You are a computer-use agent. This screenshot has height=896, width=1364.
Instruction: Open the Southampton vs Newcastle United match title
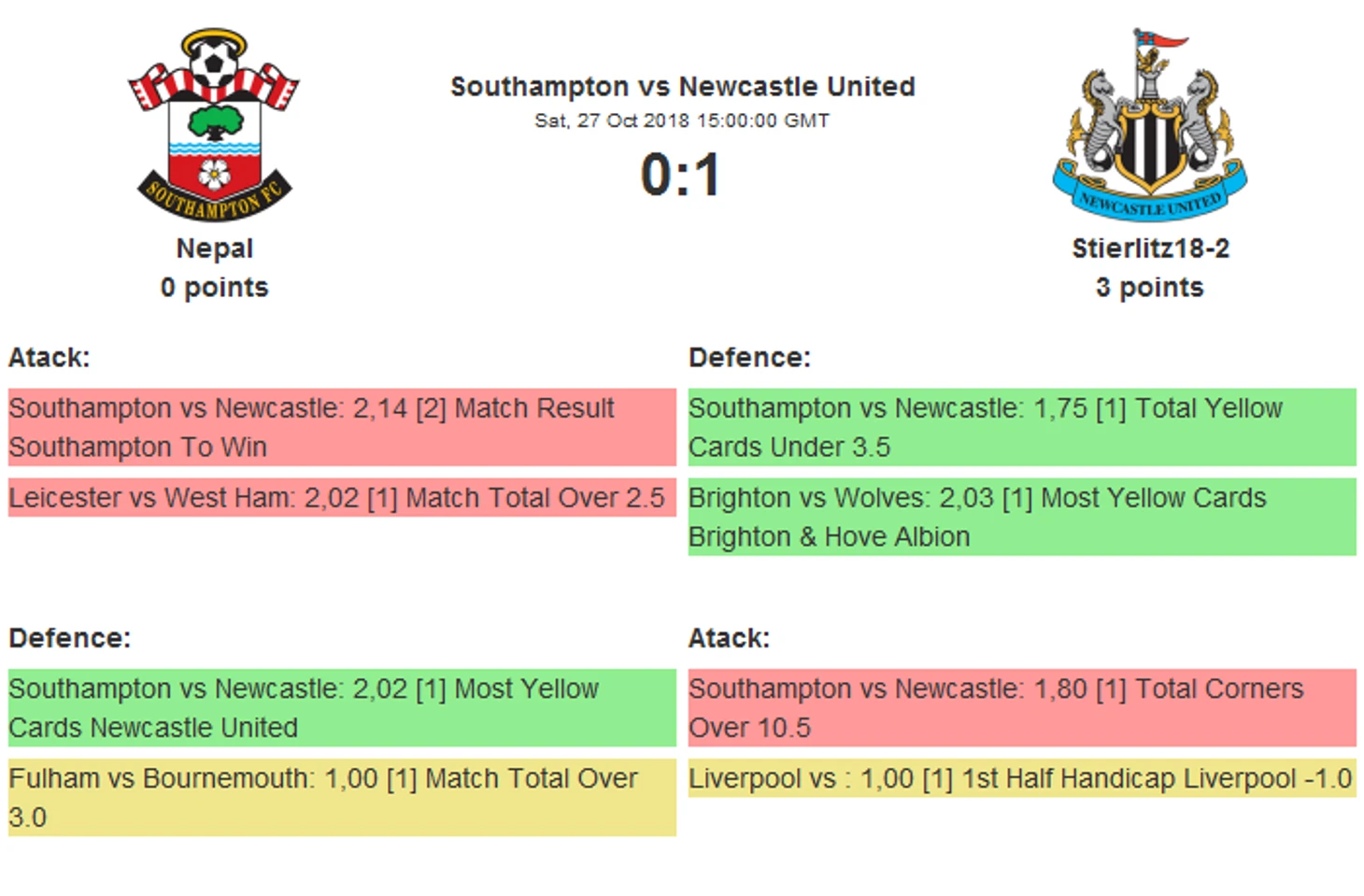683,87
